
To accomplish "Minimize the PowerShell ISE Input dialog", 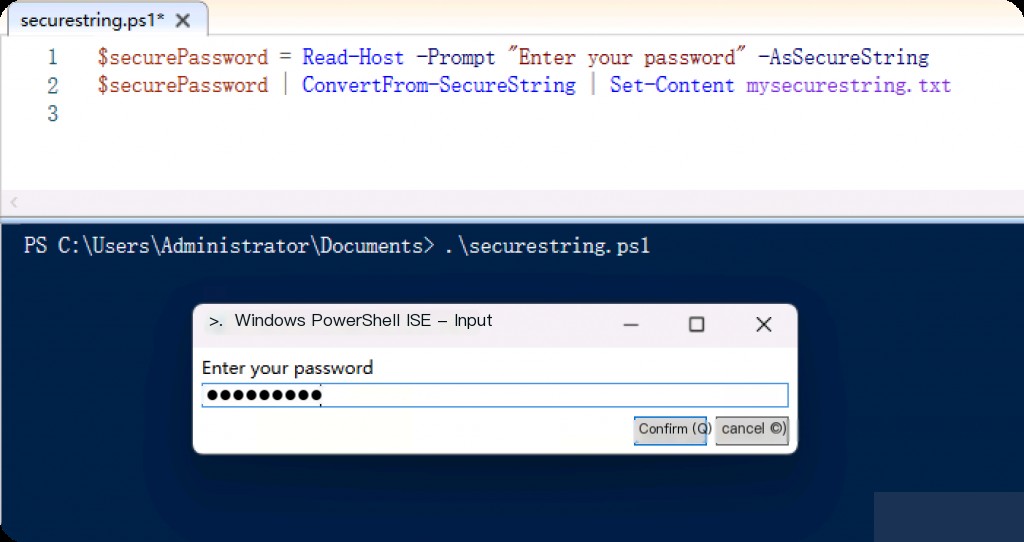I will pos(632,324).
